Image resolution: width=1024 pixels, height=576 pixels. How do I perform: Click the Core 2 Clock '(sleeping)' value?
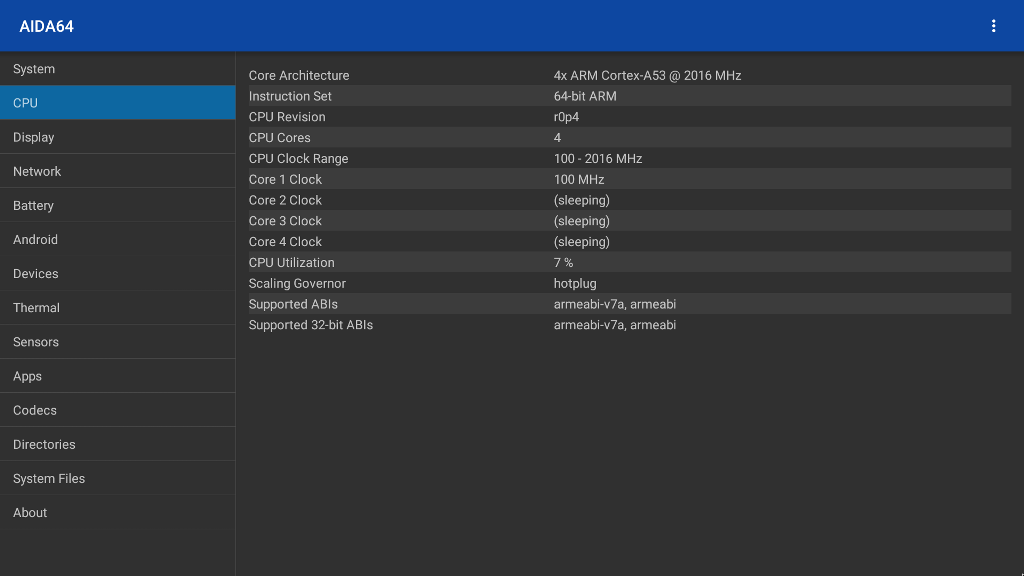pyautogui.click(x=581, y=200)
